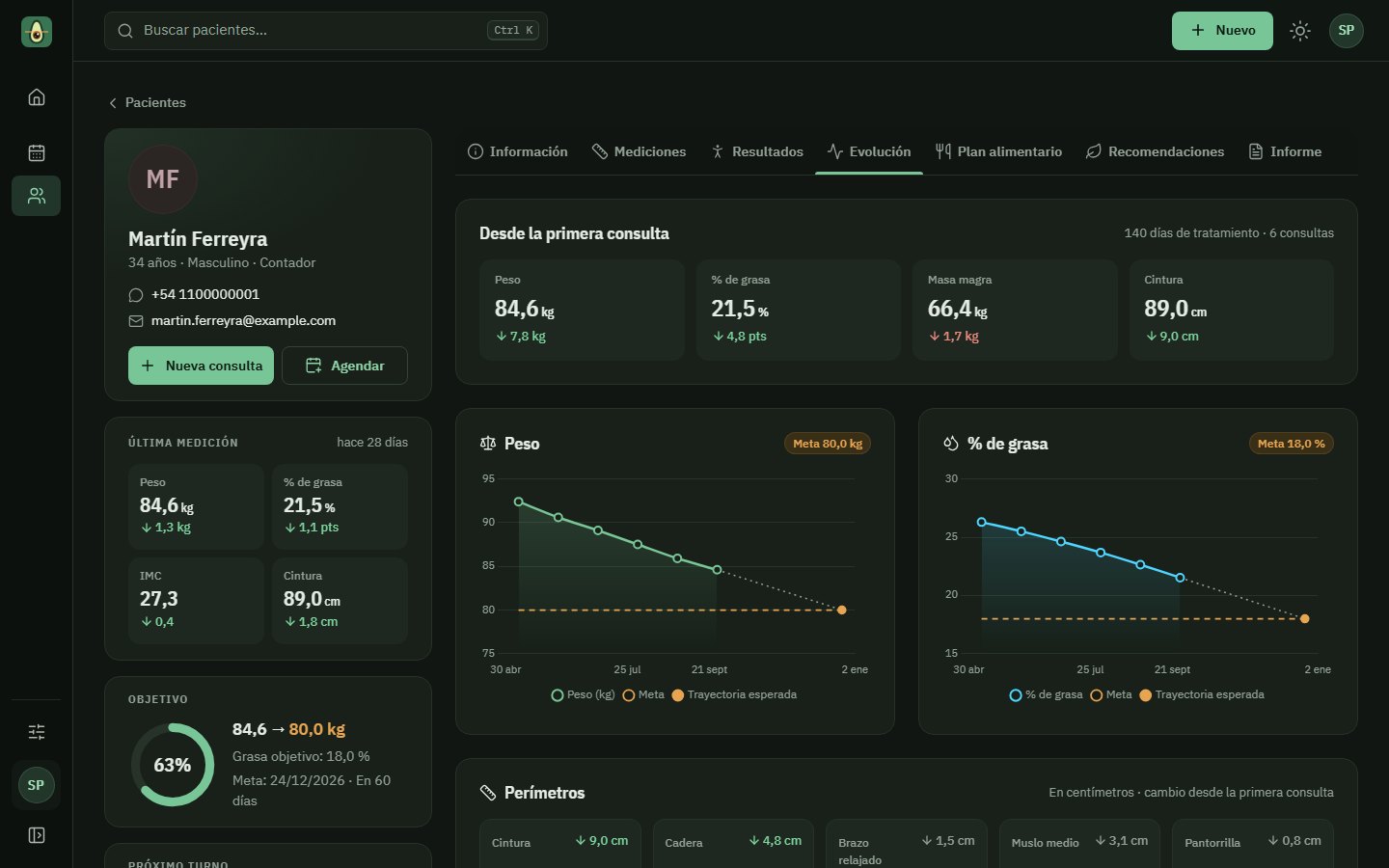The height and width of the screenshot is (868, 1389).
Task: Click the Meta 80,0 kg badge
Action: click(x=828, y=444)
